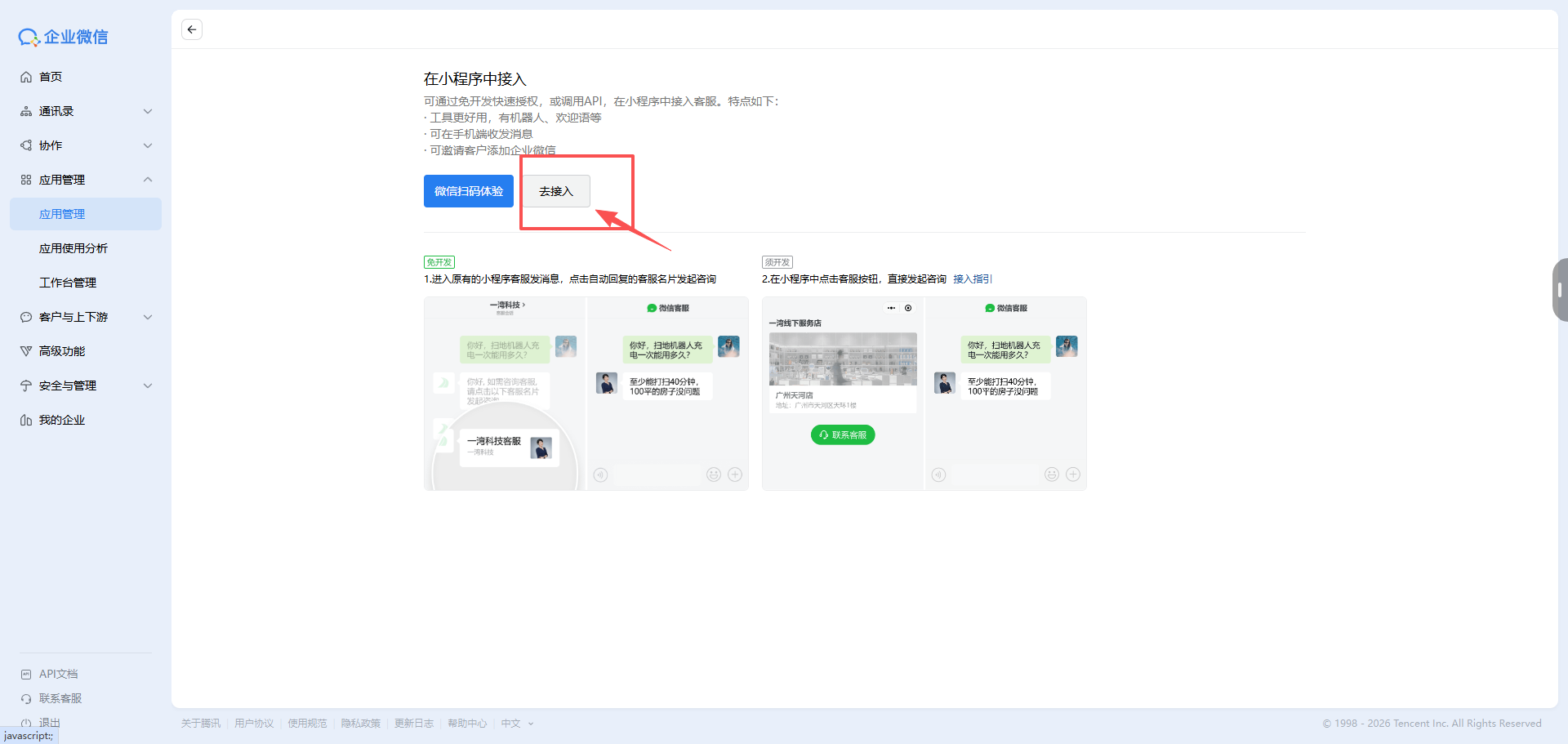Click the 微信扫码体验 button

(x=469, y=191)
